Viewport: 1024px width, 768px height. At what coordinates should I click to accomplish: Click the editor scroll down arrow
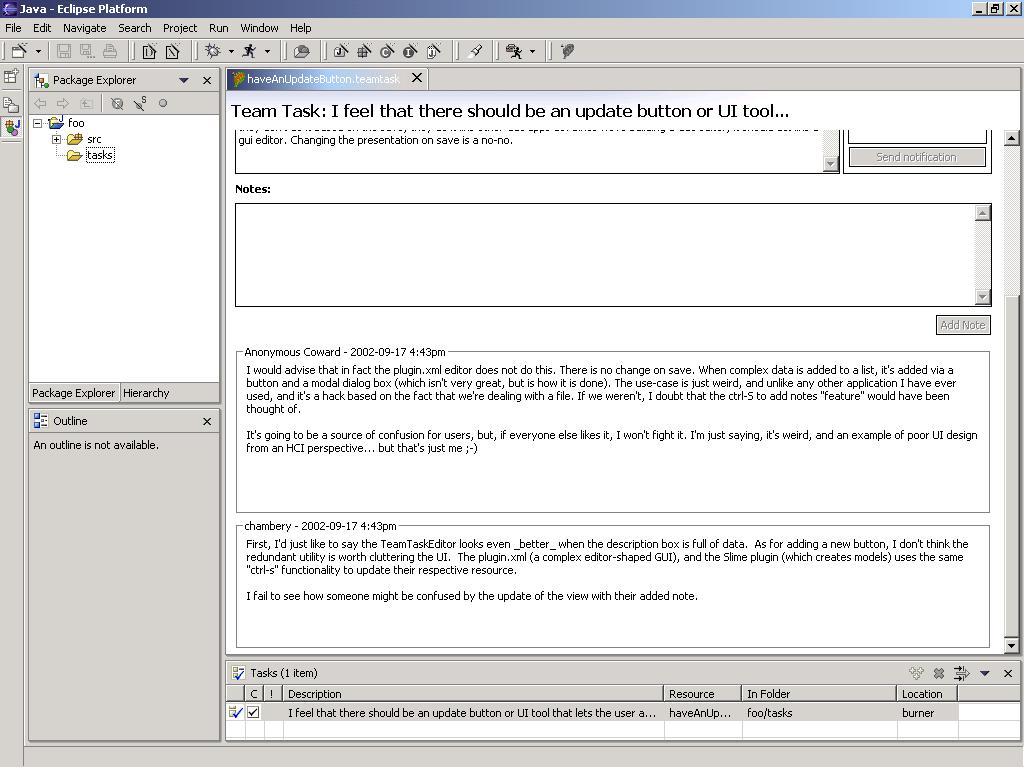point(1012,646)
